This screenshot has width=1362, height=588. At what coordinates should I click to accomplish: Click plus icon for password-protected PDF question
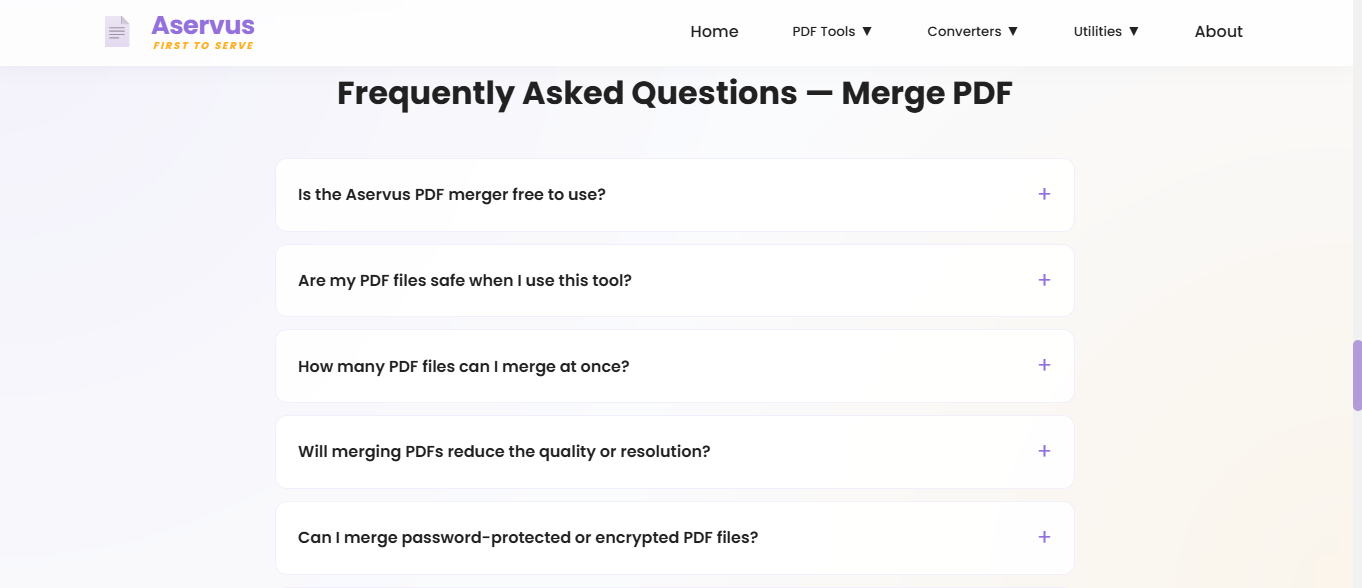tap(1044, 537)
